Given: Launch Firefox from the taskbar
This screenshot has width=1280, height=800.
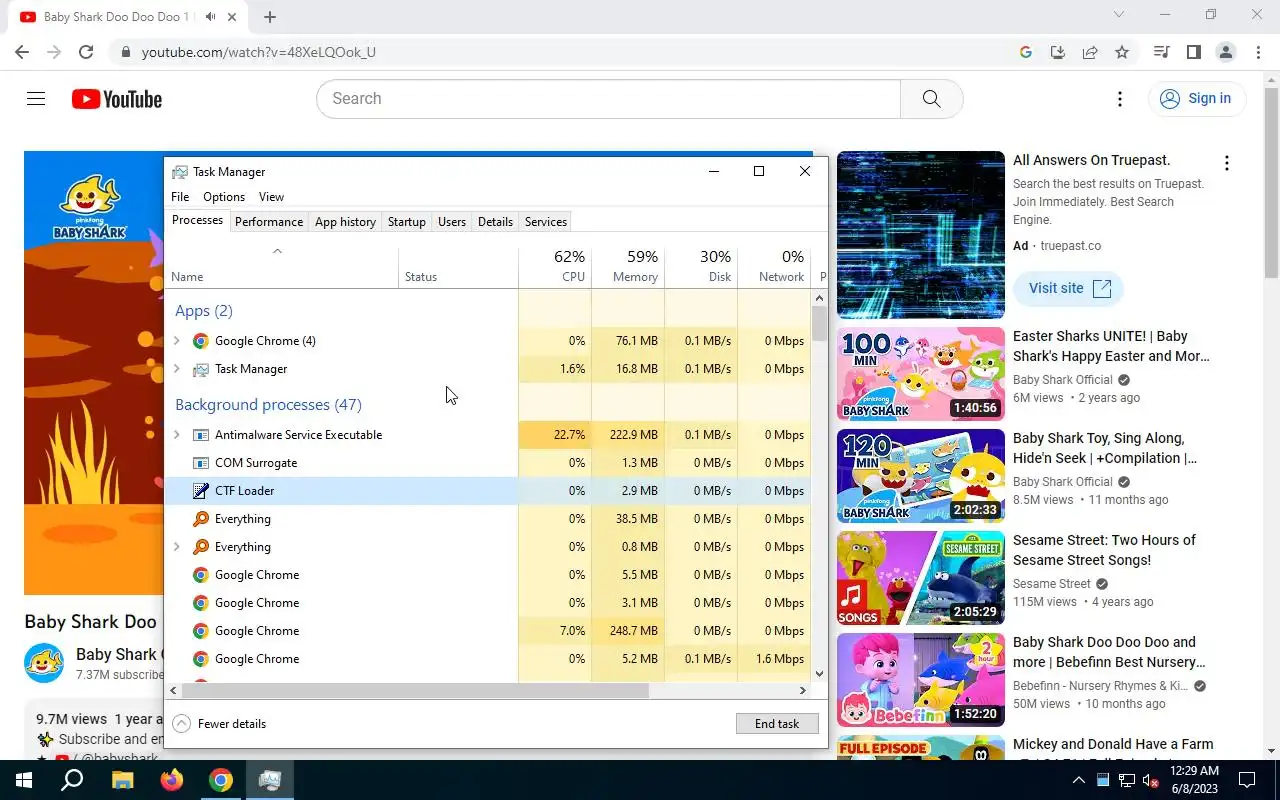Looking at the screenshot, I should pos(171,780).
